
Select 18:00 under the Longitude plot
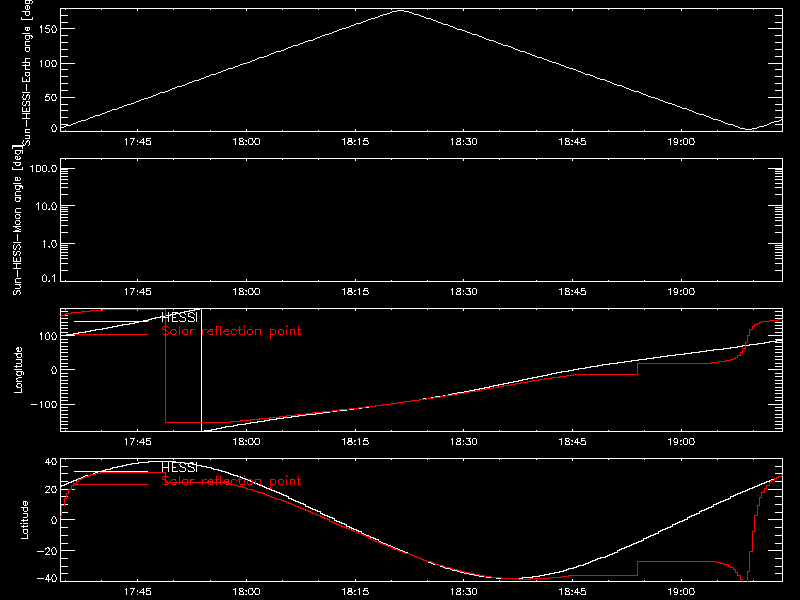tap(246, 442)
